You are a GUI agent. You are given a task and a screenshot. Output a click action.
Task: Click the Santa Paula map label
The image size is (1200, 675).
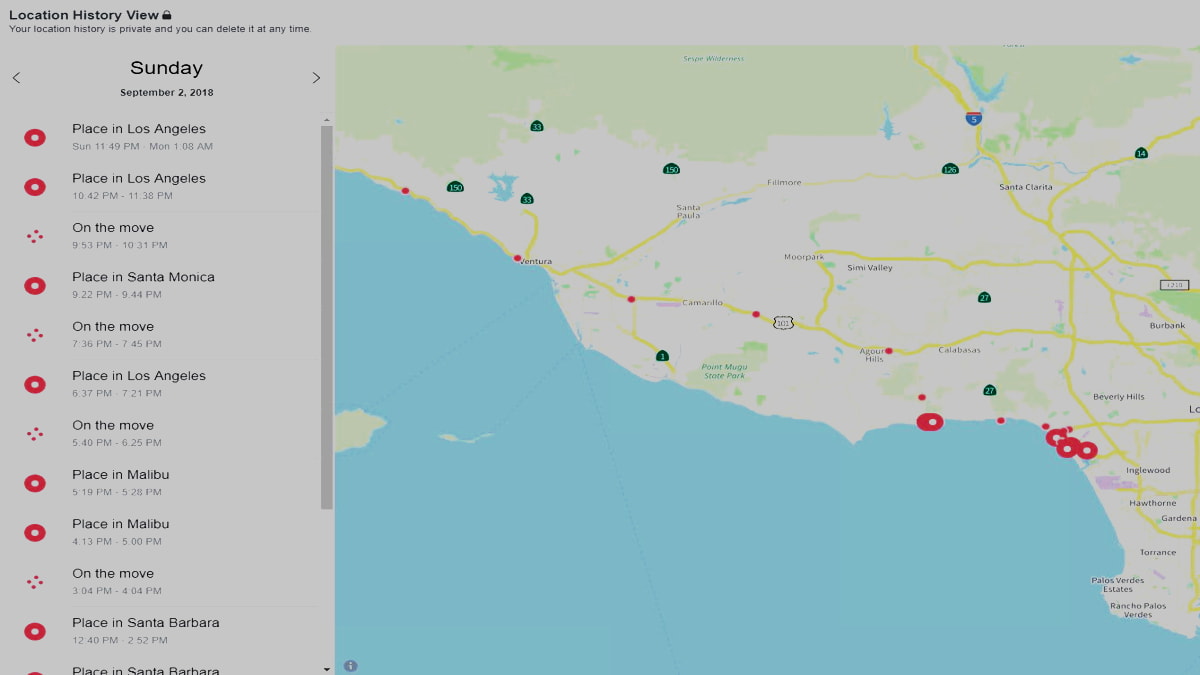688,211
